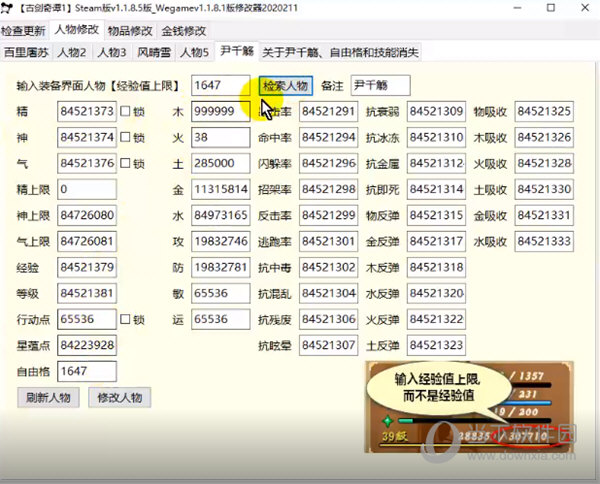Click the 抗衰弱 value field
Screen dimensions: 600x484
click(437, 111)
